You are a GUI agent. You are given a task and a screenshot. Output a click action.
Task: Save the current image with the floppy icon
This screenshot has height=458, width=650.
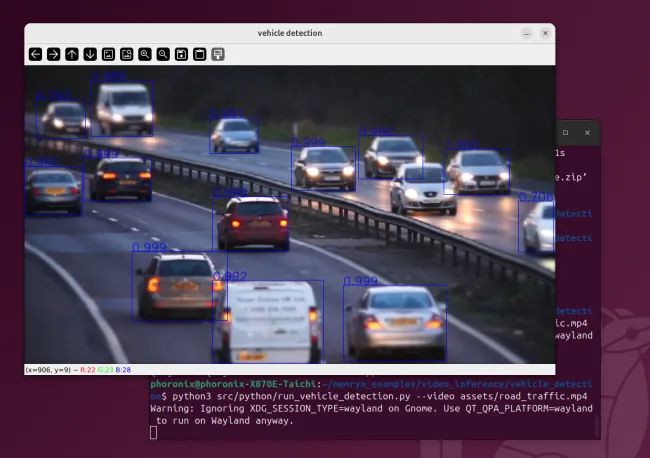click(181, 54)
